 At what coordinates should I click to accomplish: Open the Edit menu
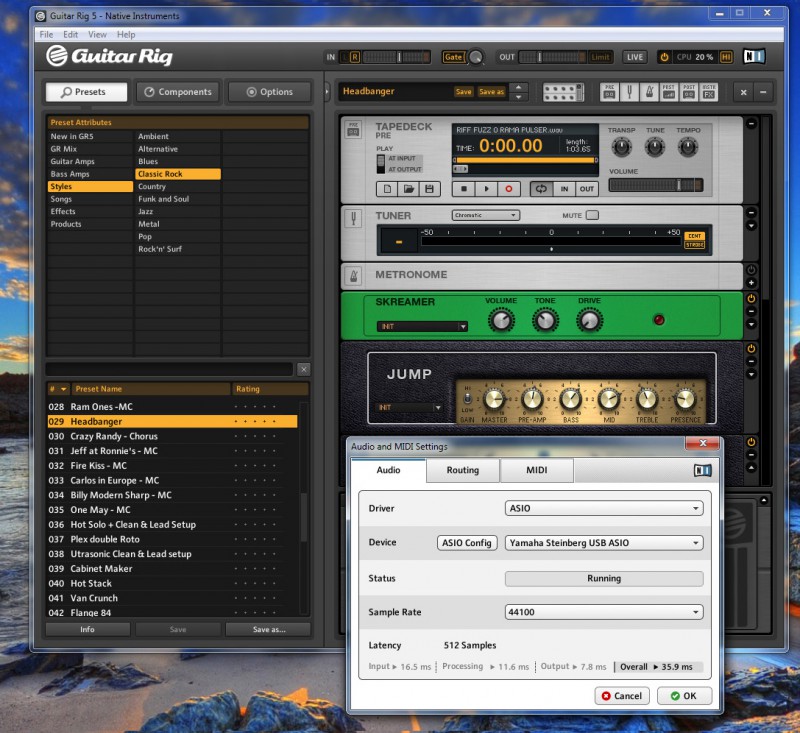point(70,35)
